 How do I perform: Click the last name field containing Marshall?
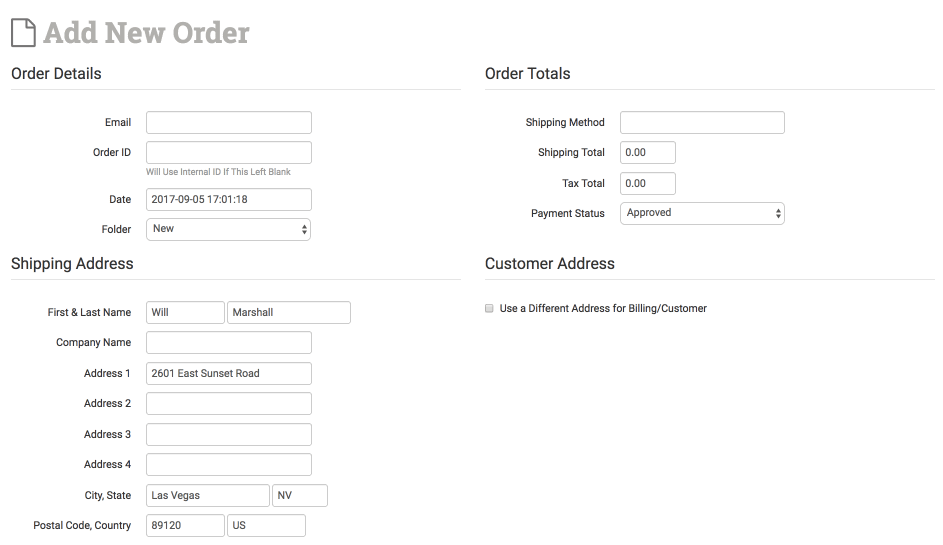(288, 312)
